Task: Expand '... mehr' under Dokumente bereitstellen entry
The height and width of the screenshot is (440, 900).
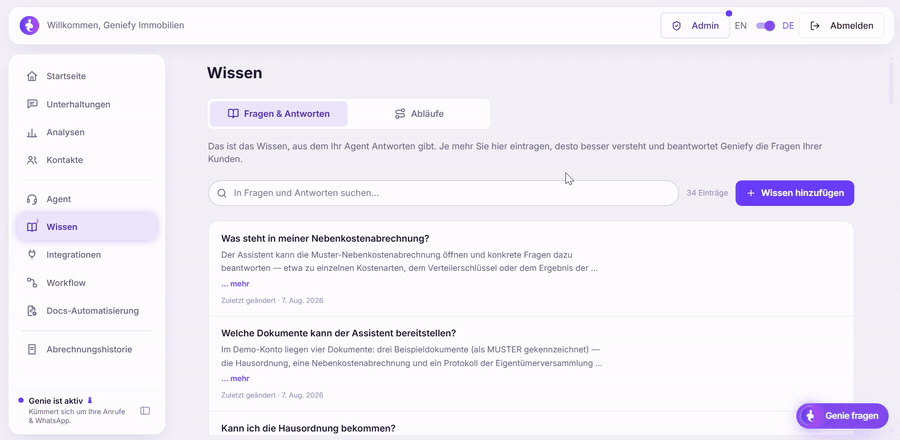Action: point(235,379)
